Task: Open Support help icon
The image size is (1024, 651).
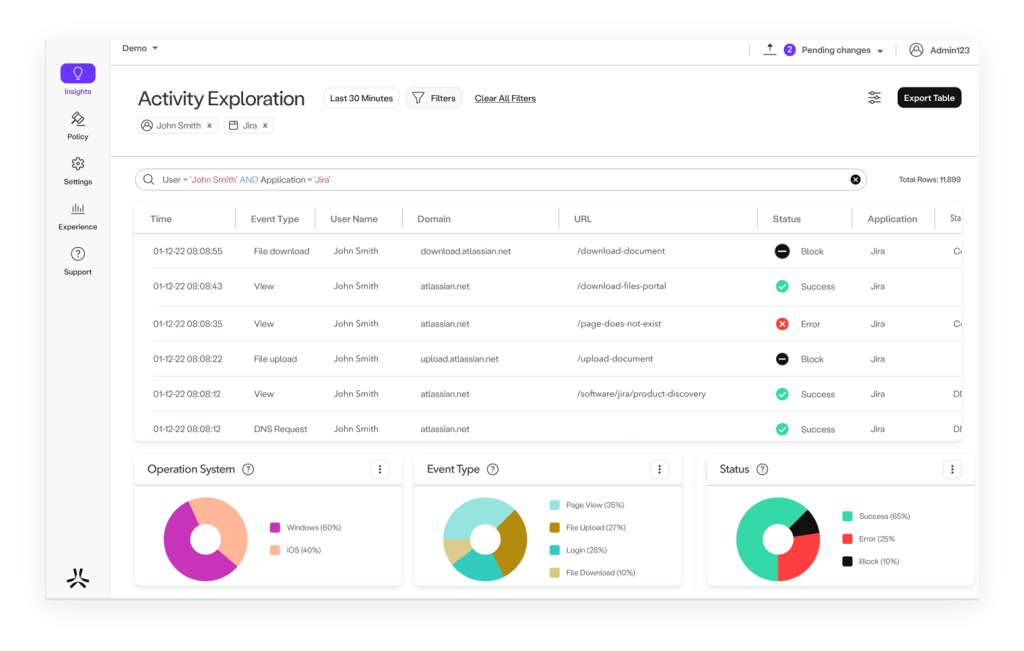Action: [x=78, y=254]
